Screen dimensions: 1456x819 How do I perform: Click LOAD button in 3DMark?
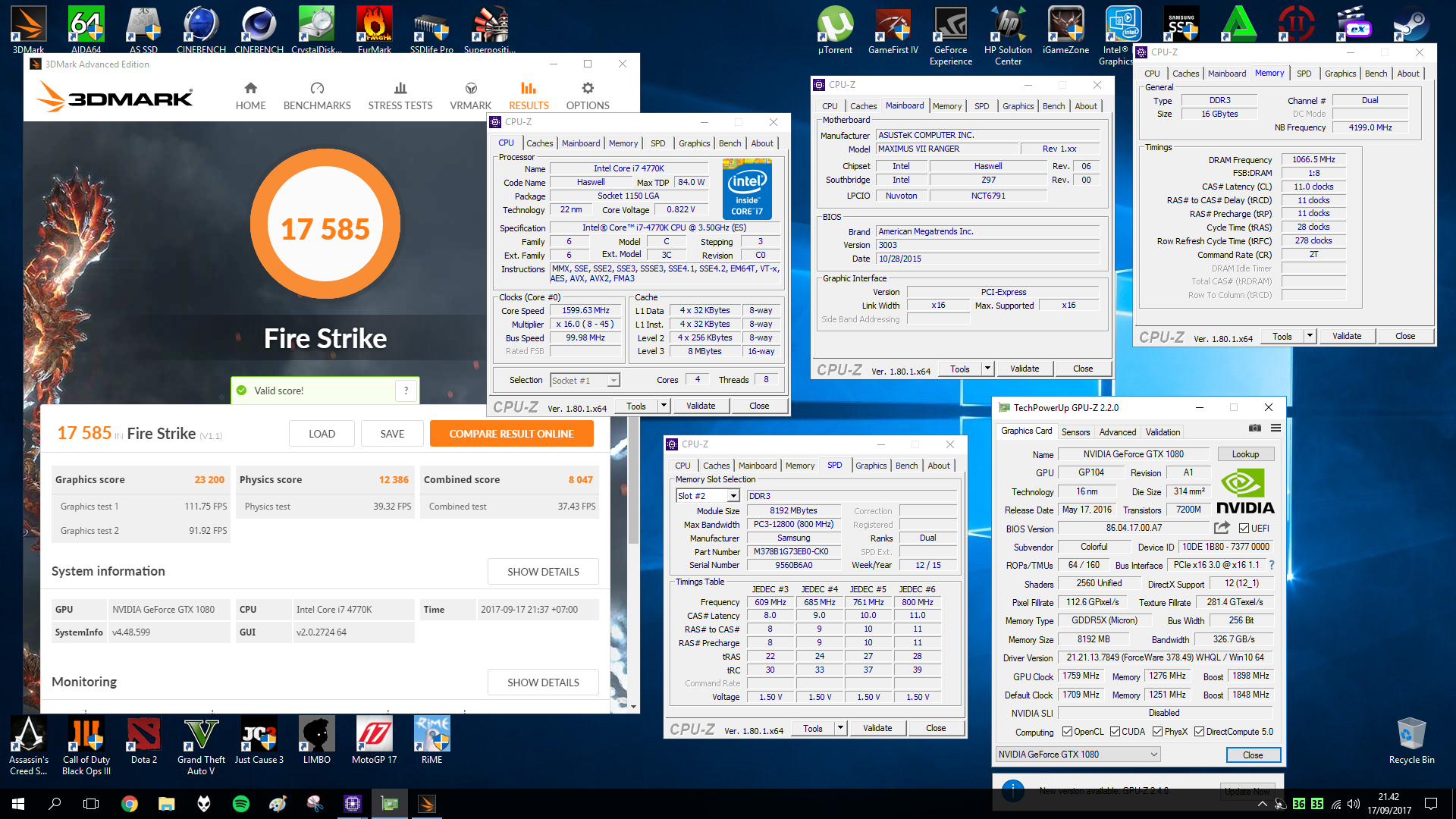[x=322, y=434]
